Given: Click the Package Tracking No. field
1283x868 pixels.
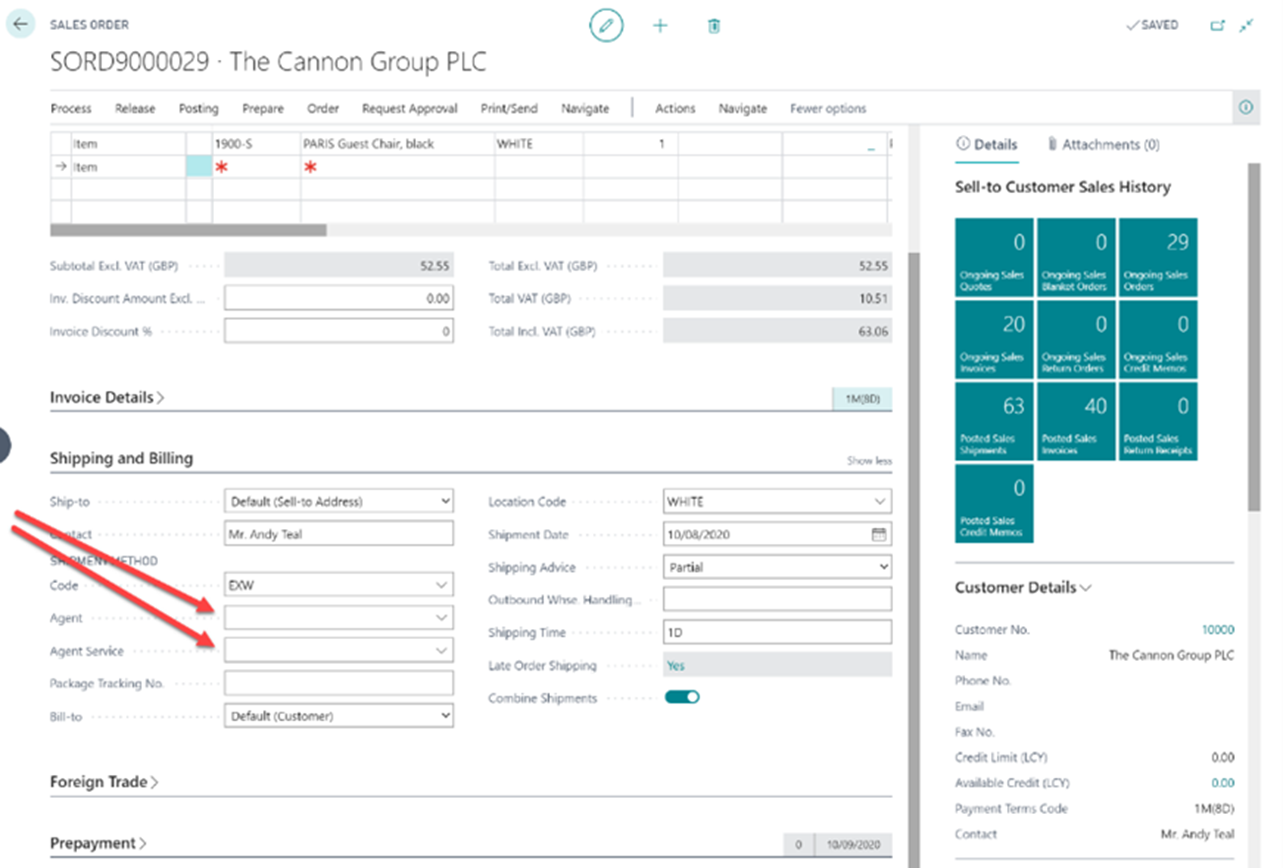Looking at the screenshot, I should pyautogui.click(x=338, y=683).
